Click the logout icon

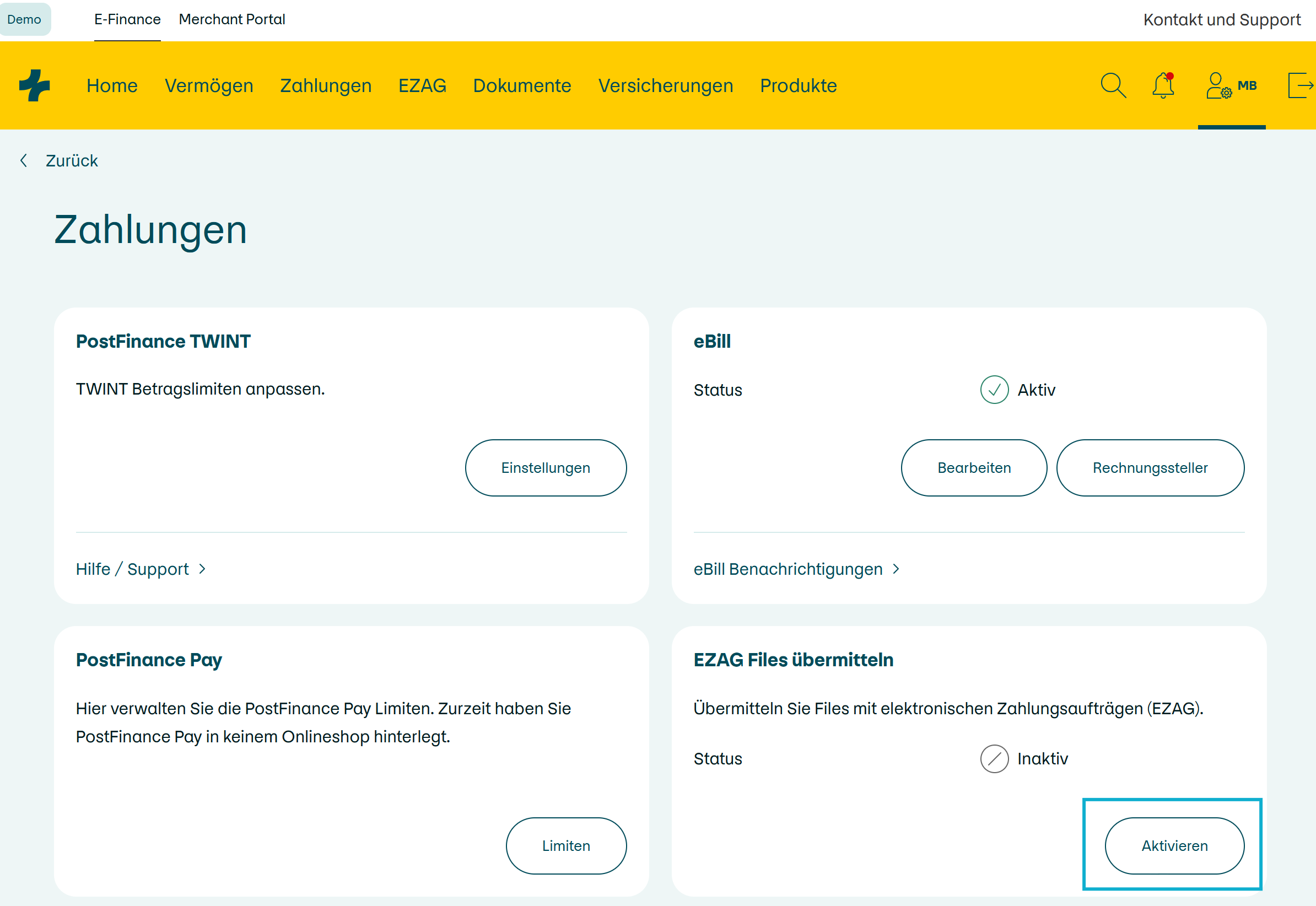(x=1301, y=85)
